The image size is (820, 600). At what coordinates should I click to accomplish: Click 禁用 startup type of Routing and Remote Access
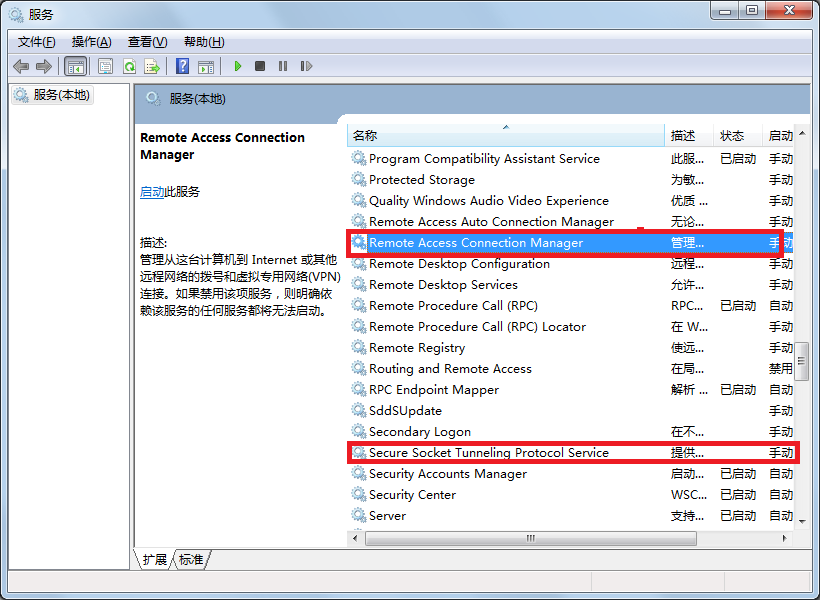tap(781, 369)
